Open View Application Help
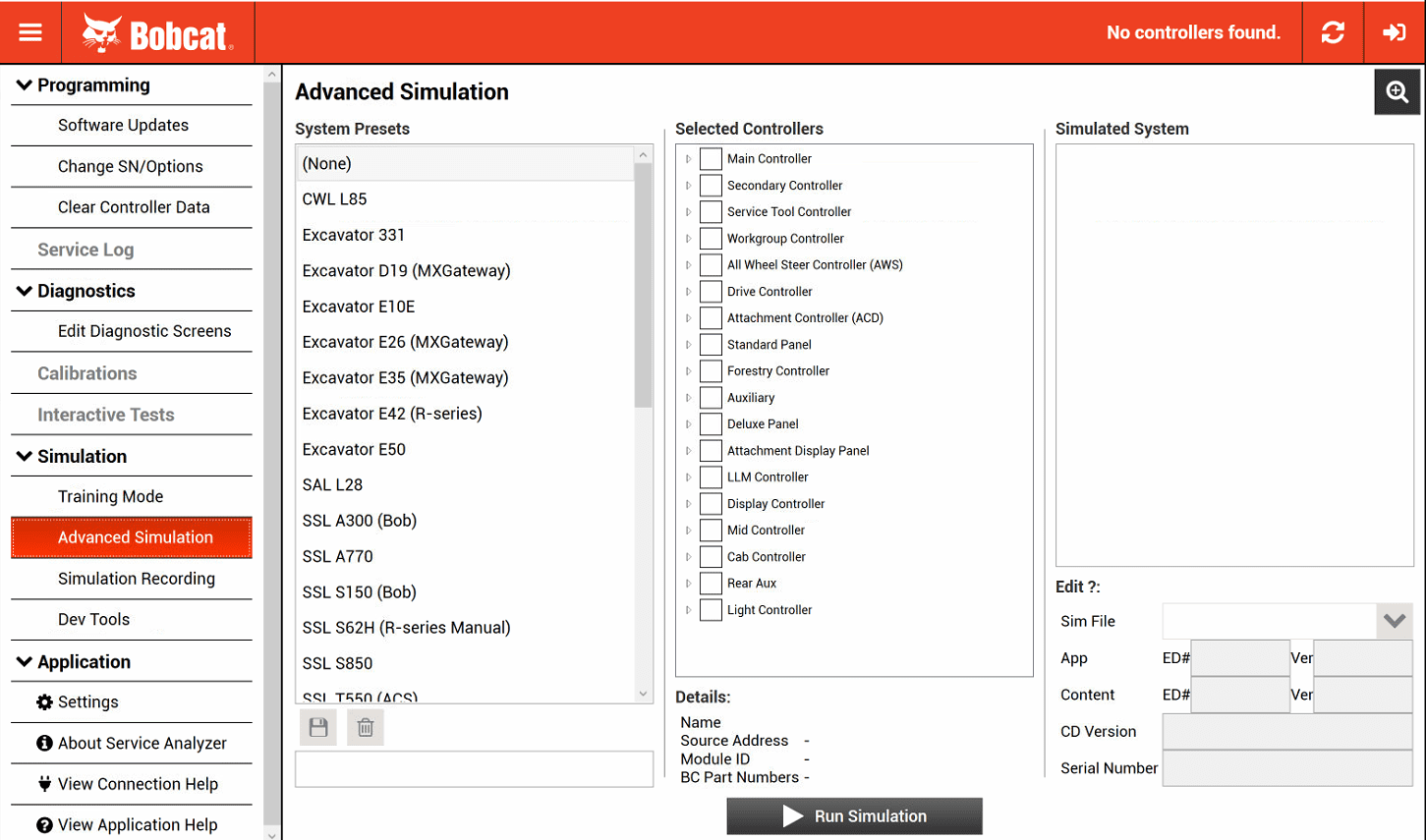Image resolution: width=1426 pixels, height=840 pixels. pyautogui.click(x=137, y=824)
